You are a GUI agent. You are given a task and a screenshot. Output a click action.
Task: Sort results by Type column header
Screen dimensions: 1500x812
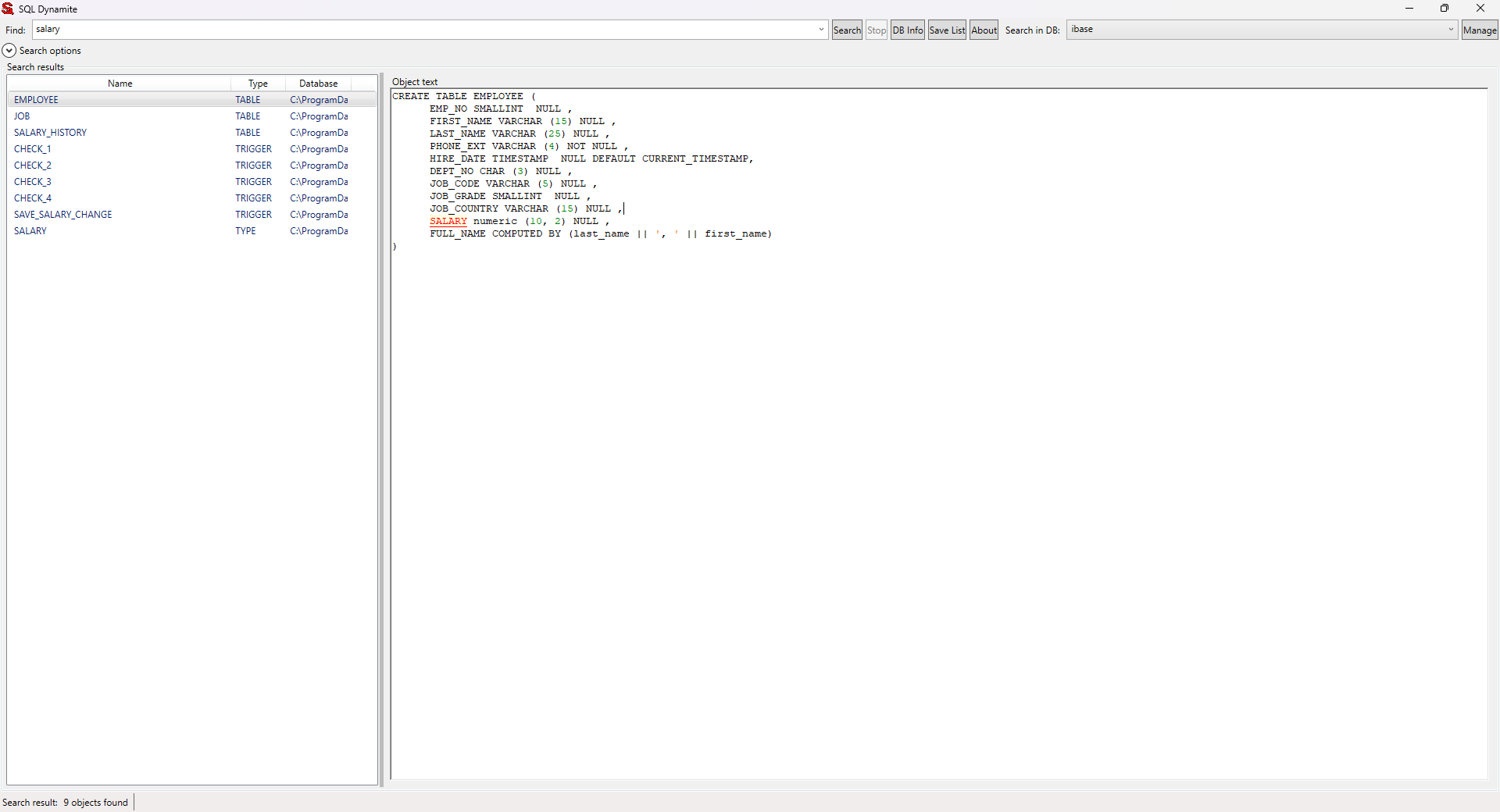coord(258,84)
